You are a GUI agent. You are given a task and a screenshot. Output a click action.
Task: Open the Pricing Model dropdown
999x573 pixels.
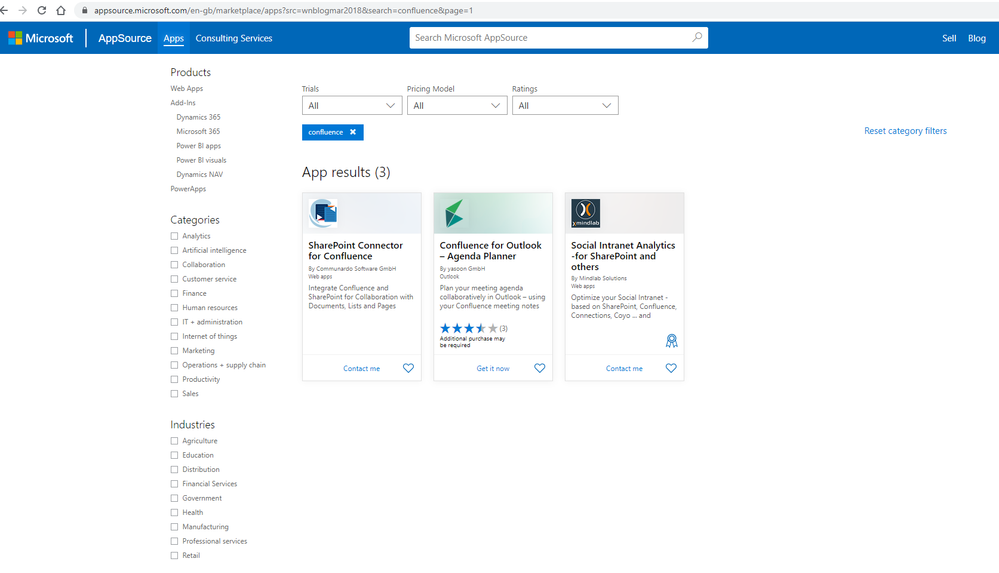(x=457, y=106)
